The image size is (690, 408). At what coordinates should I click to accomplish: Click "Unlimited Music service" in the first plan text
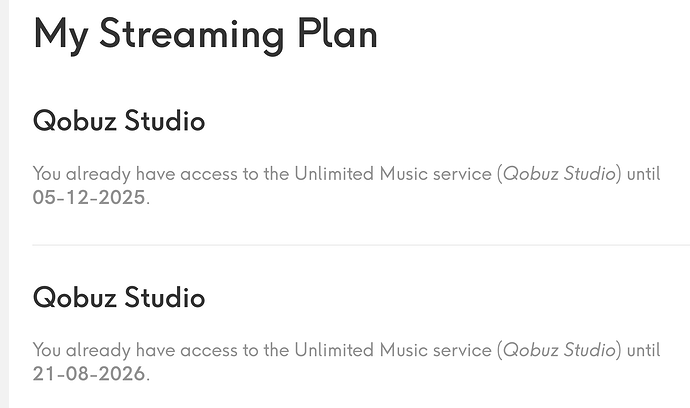391,173
